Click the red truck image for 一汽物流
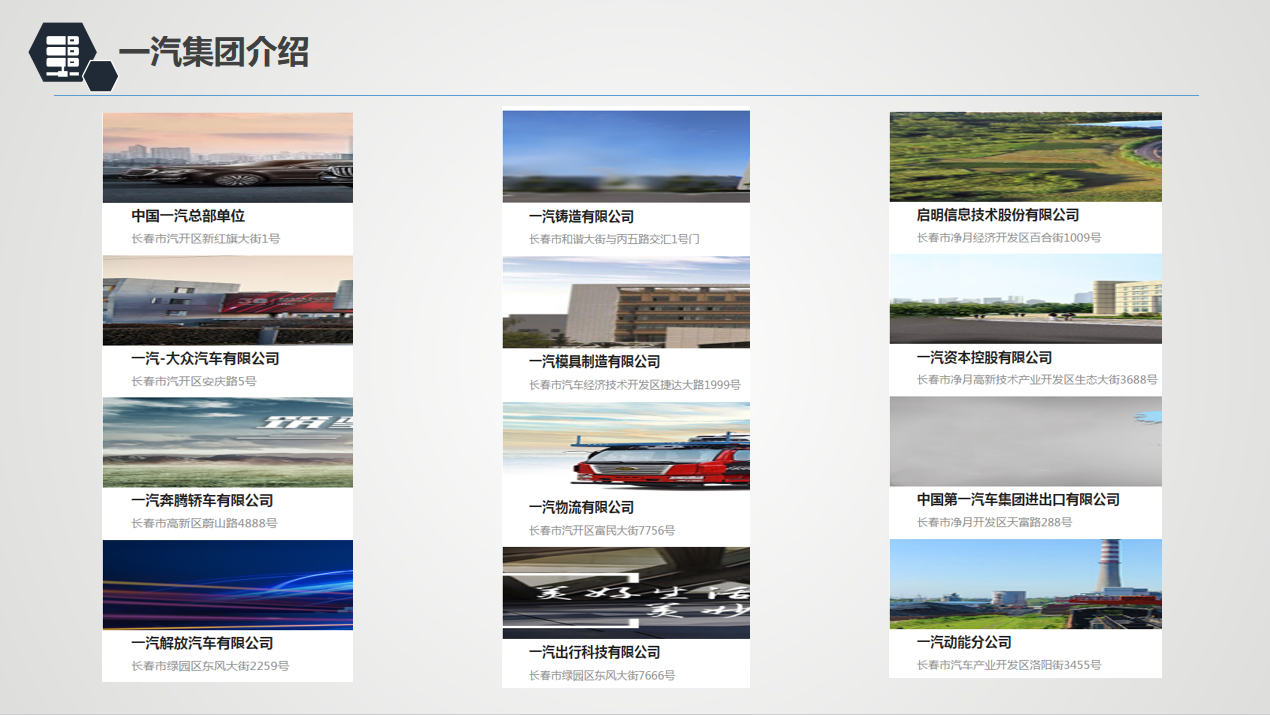 pos(626,447)
